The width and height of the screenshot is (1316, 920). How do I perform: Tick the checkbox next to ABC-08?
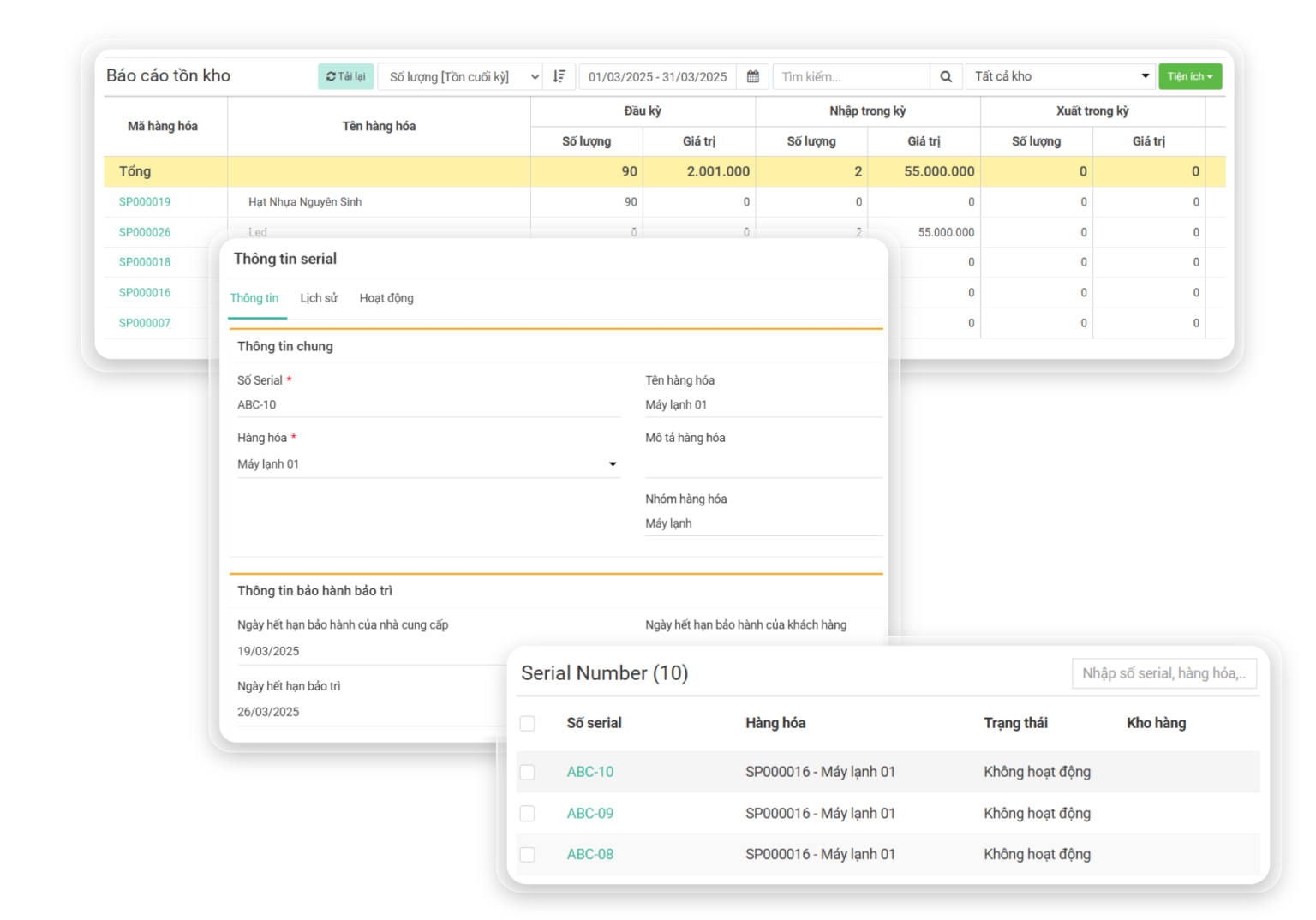click(x=528, y=854)
